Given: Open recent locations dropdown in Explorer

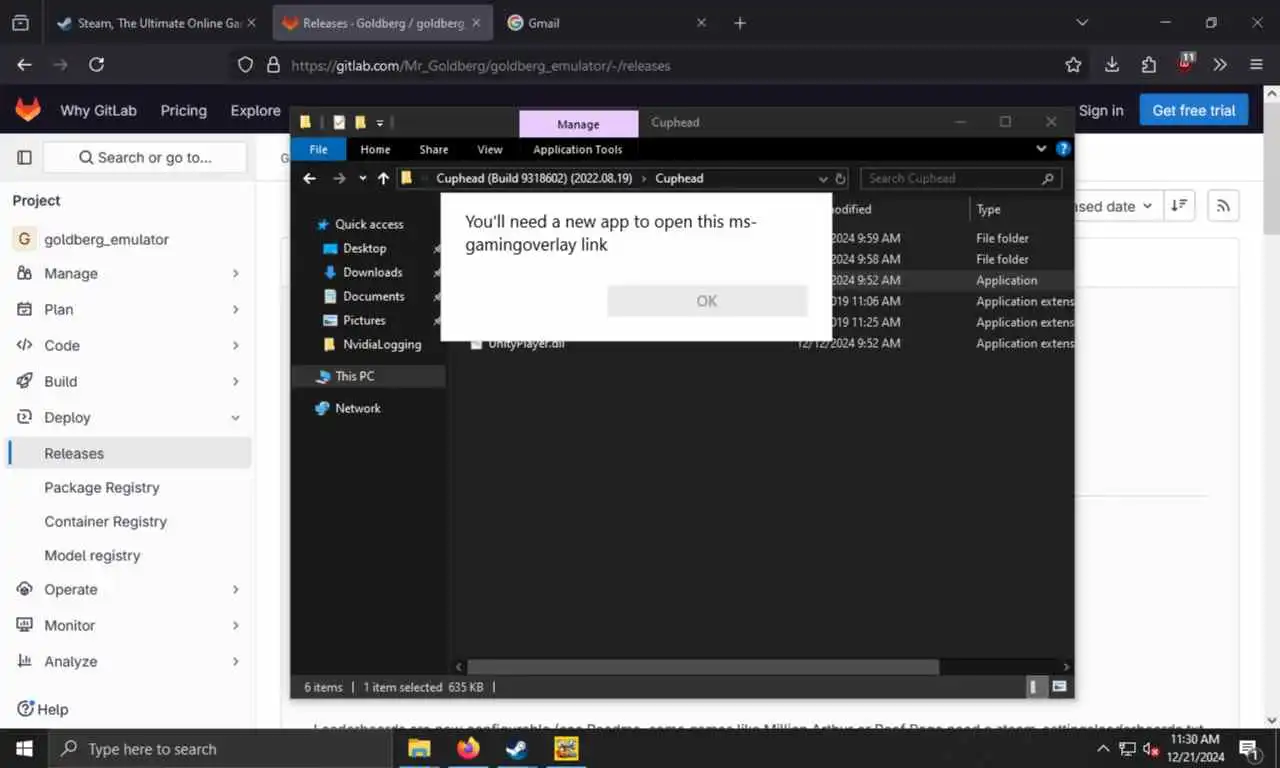Looking at the screenshot, I should [x=362, y=178].
